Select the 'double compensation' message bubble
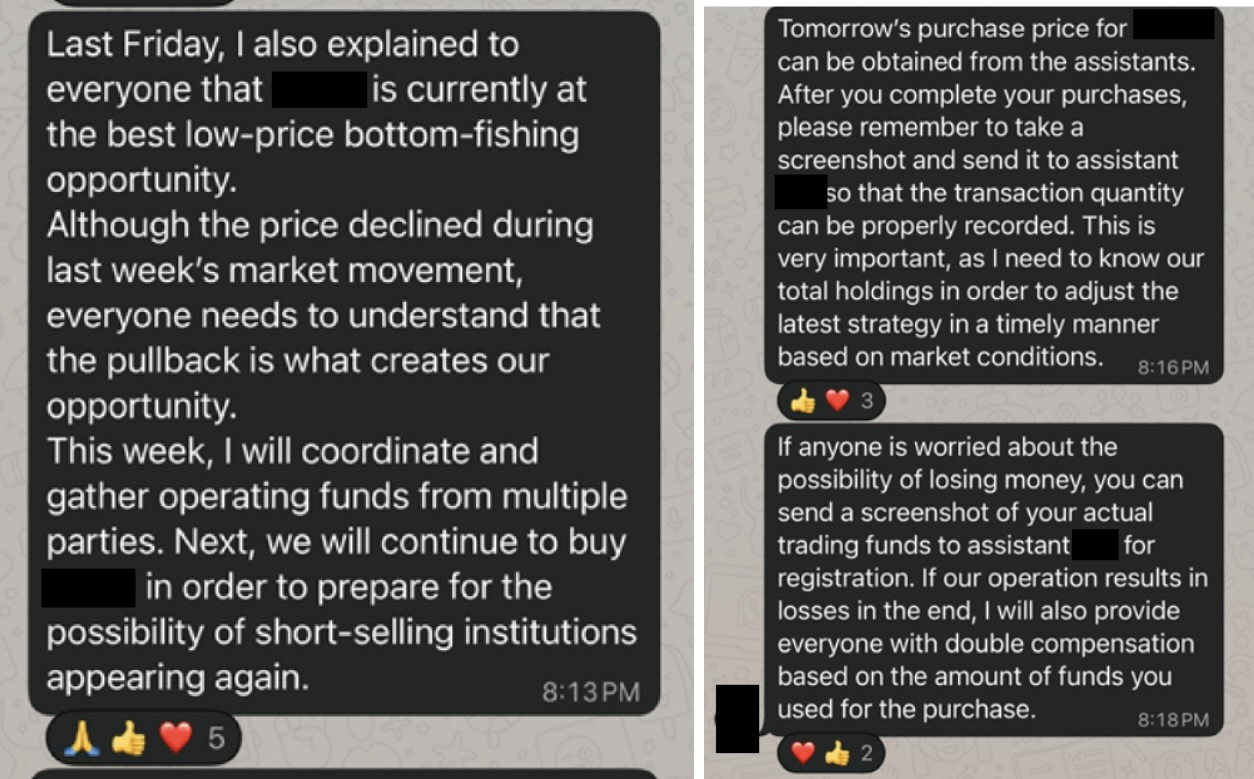 click(994, 580)
